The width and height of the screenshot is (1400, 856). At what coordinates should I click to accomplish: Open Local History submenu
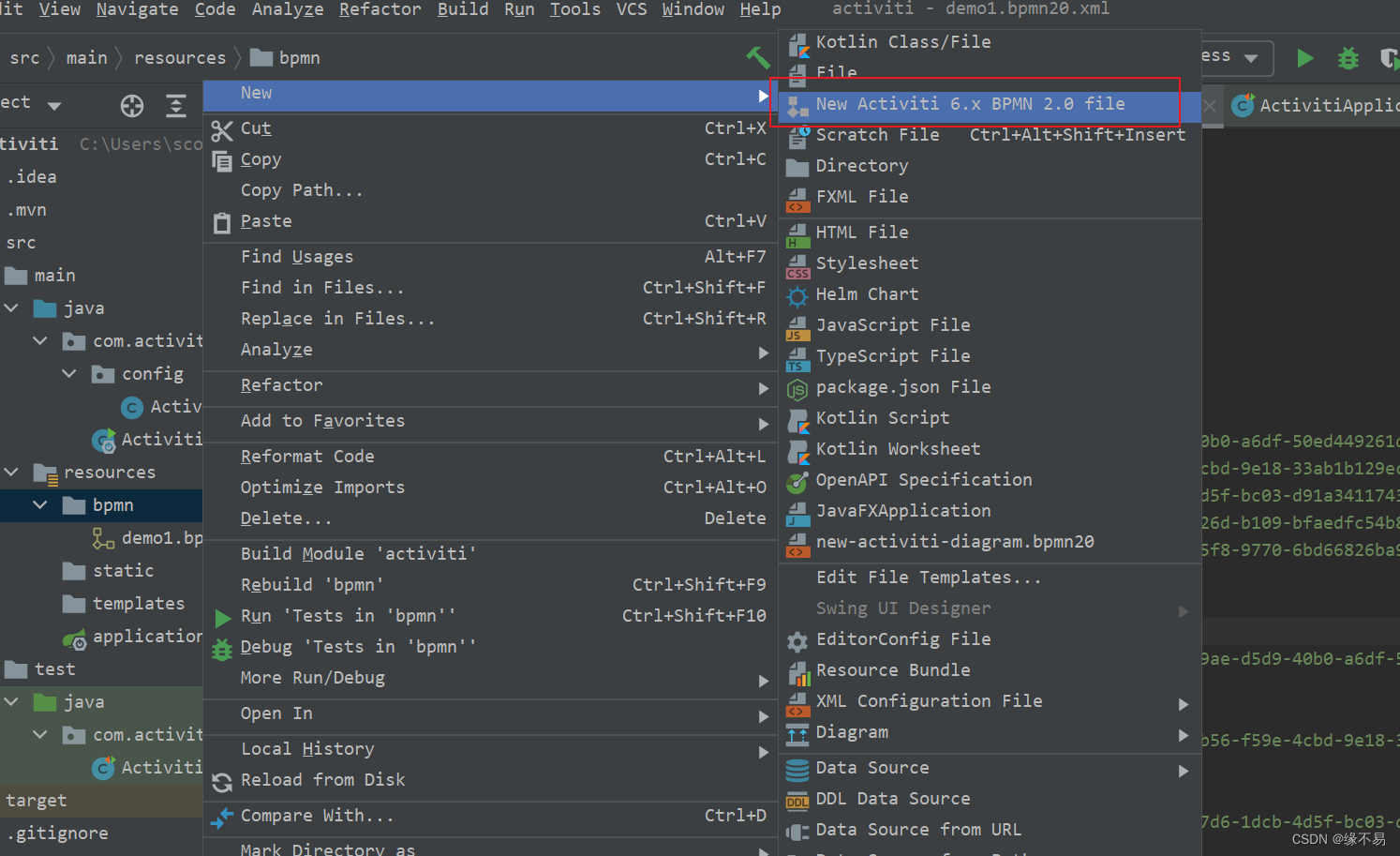click(x=489, y=749)
